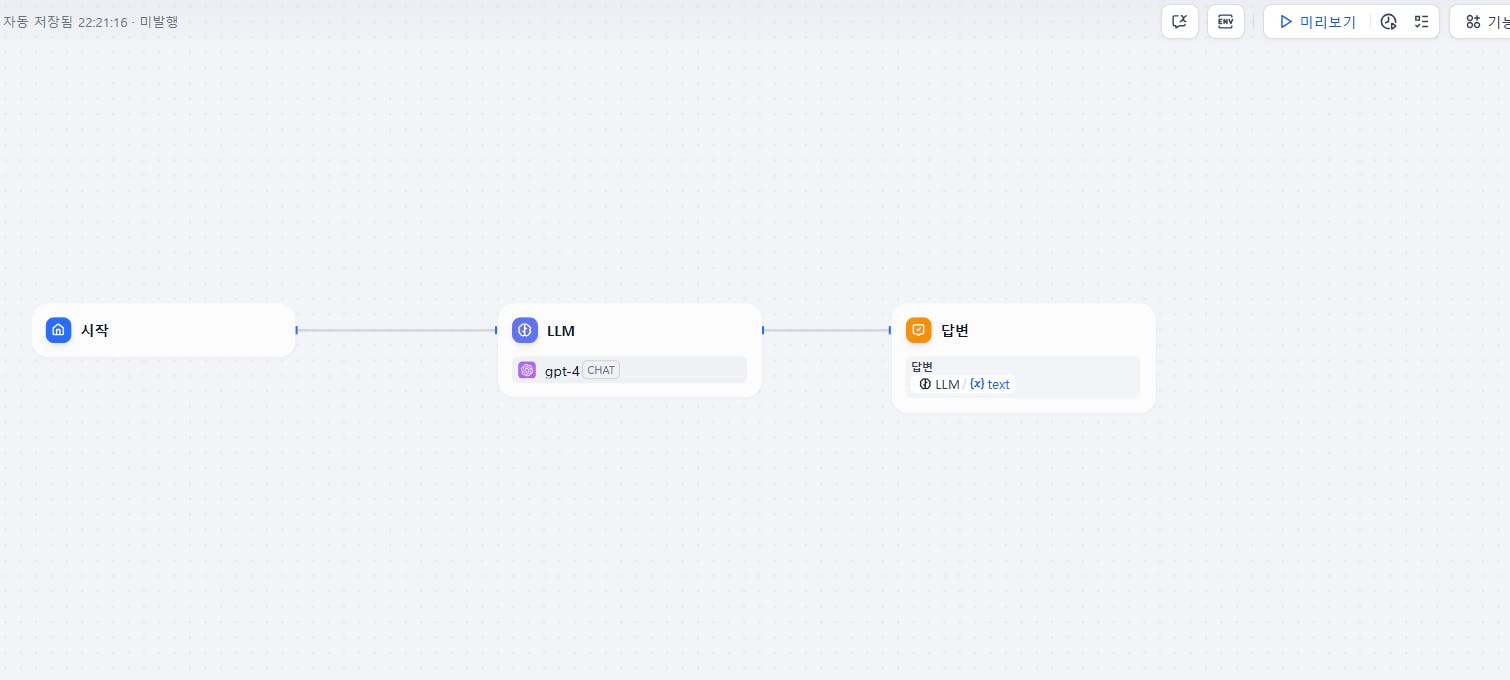The width and height of the screenshot is (1510, 680).
Task: Open the conversation variables chat icon
Action: 1180,22
